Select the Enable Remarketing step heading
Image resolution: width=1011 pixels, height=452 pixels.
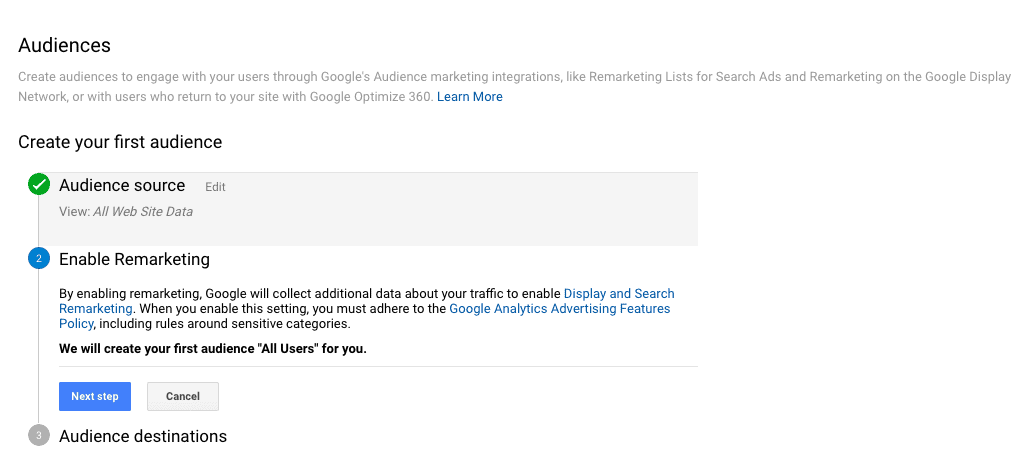click(134, 259)
